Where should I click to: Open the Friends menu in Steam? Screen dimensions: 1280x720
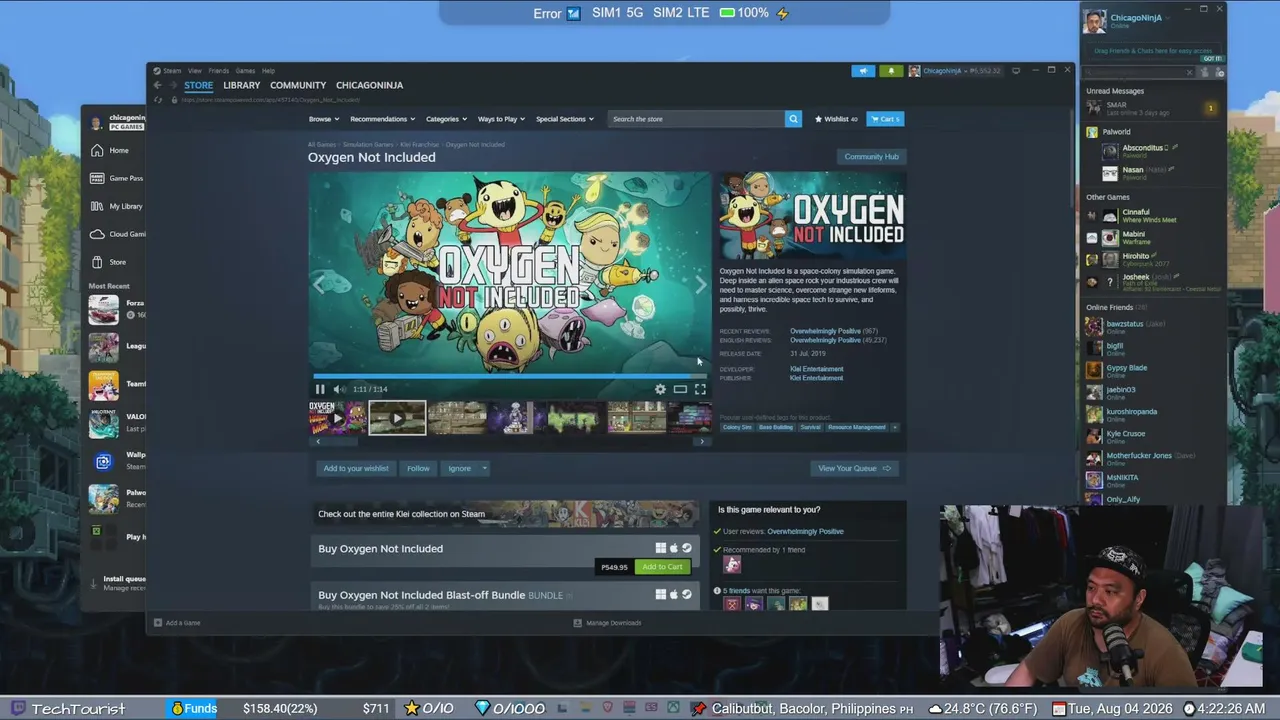pyautogui.click(x=218, y=71)
